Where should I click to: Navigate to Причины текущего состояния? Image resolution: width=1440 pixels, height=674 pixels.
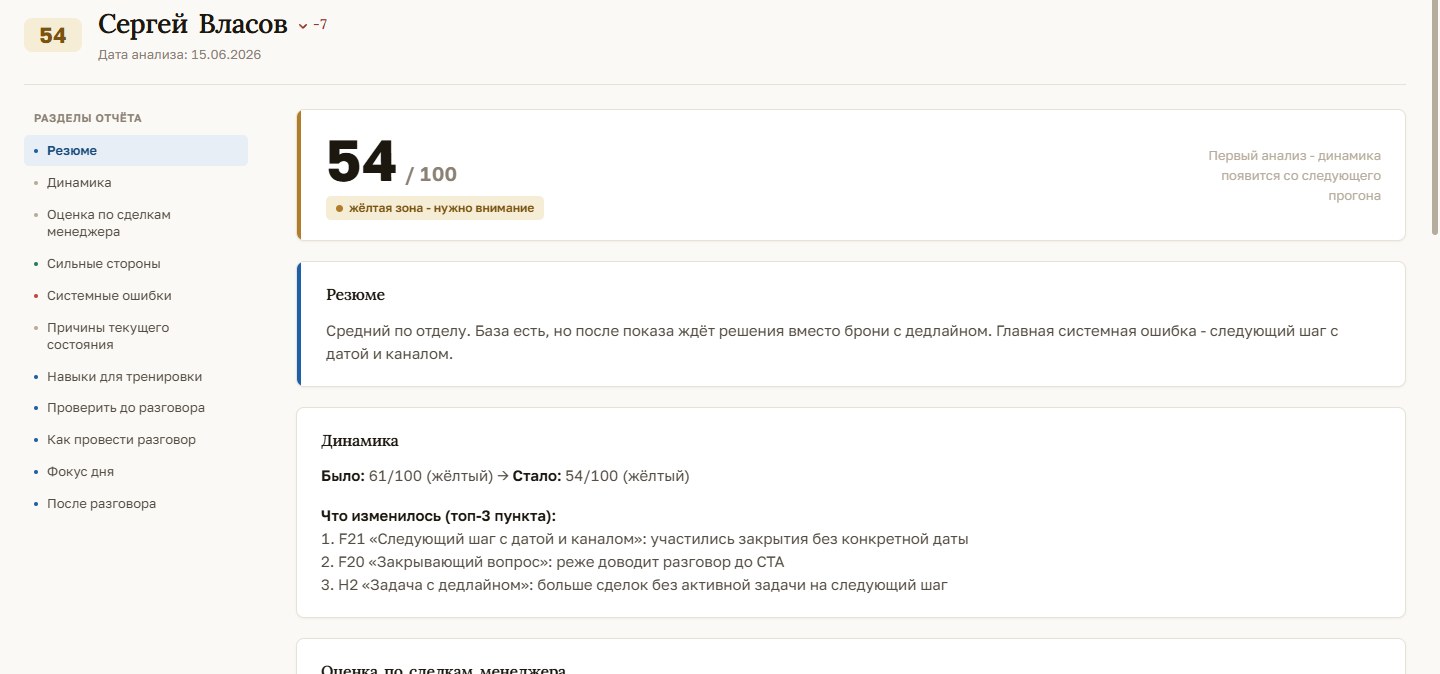click(x=136, y=336)
